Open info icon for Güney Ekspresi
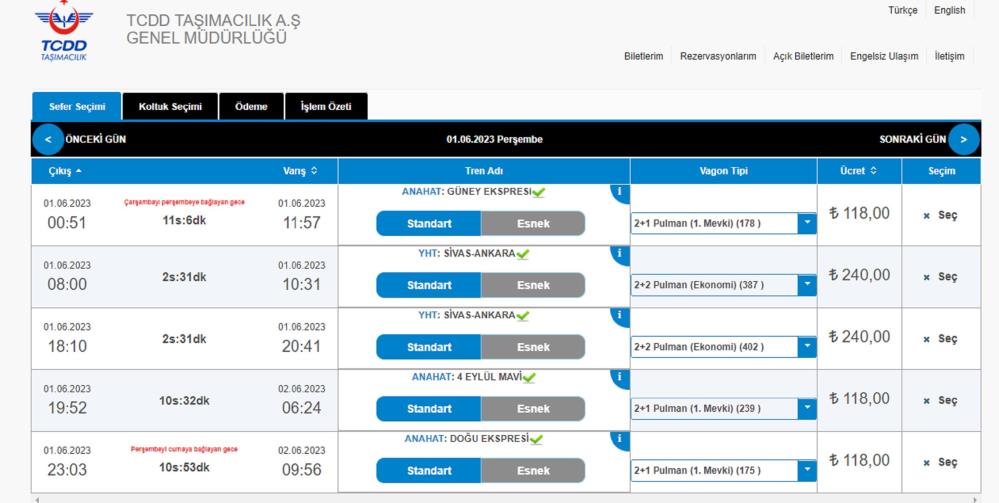This screenshot has width=999, height=503. 619,192
